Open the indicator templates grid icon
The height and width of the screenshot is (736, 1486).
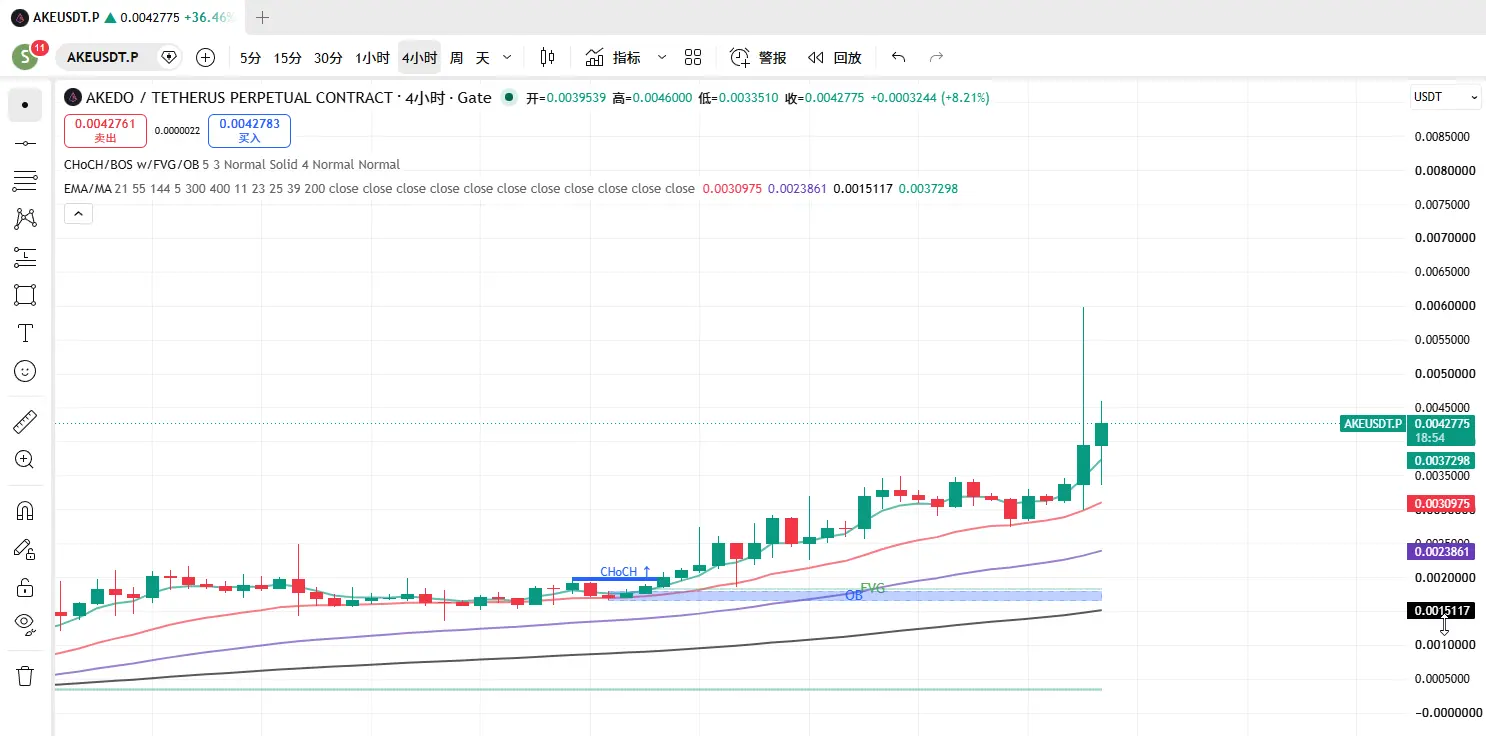[693, 57]
